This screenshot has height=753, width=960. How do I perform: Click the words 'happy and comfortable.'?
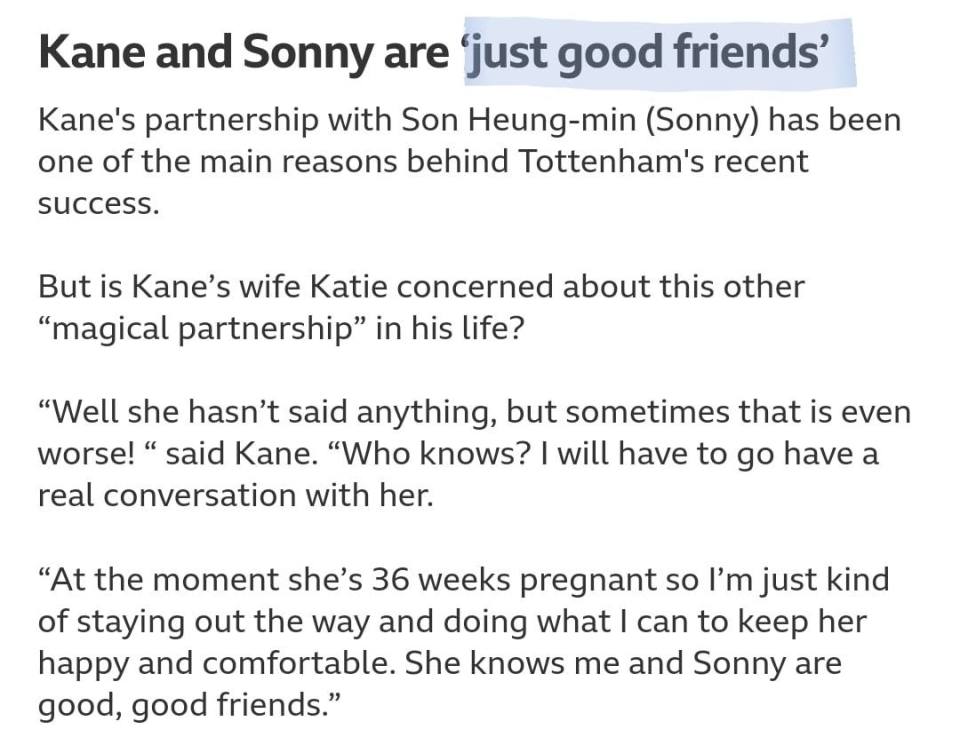[216, 664]
